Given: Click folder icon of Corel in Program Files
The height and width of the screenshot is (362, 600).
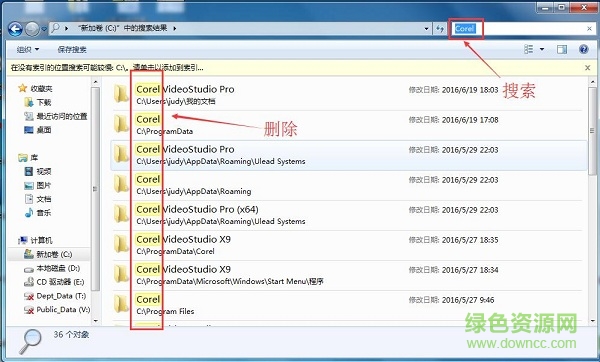Looking at the screenshot, I should click(121, 304).
